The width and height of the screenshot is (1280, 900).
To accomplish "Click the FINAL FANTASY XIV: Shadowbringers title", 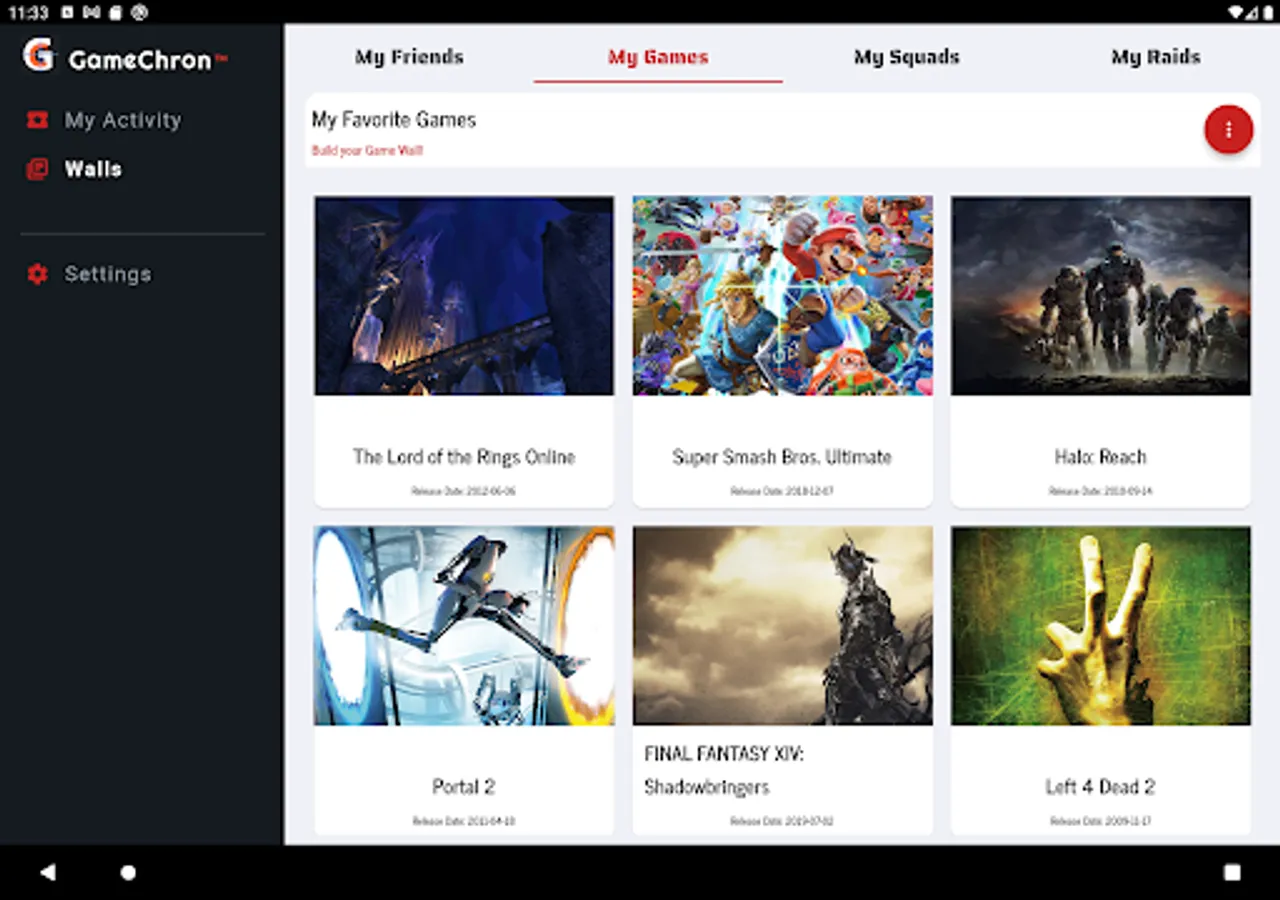I will 723,770.
